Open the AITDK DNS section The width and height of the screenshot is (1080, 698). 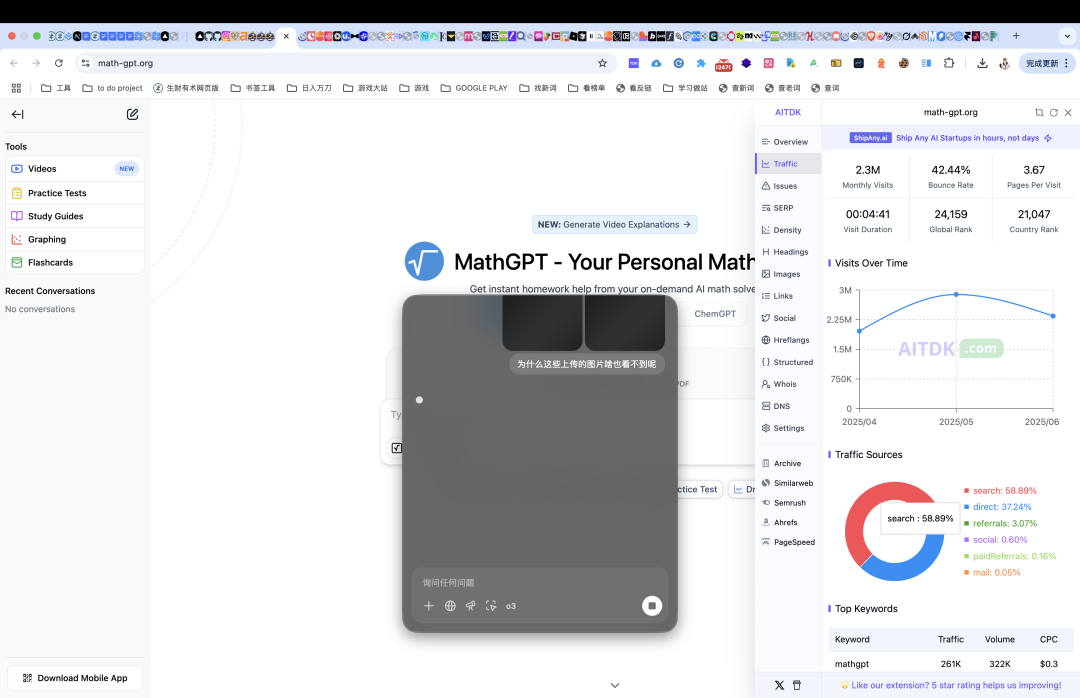tap(788, 407)
